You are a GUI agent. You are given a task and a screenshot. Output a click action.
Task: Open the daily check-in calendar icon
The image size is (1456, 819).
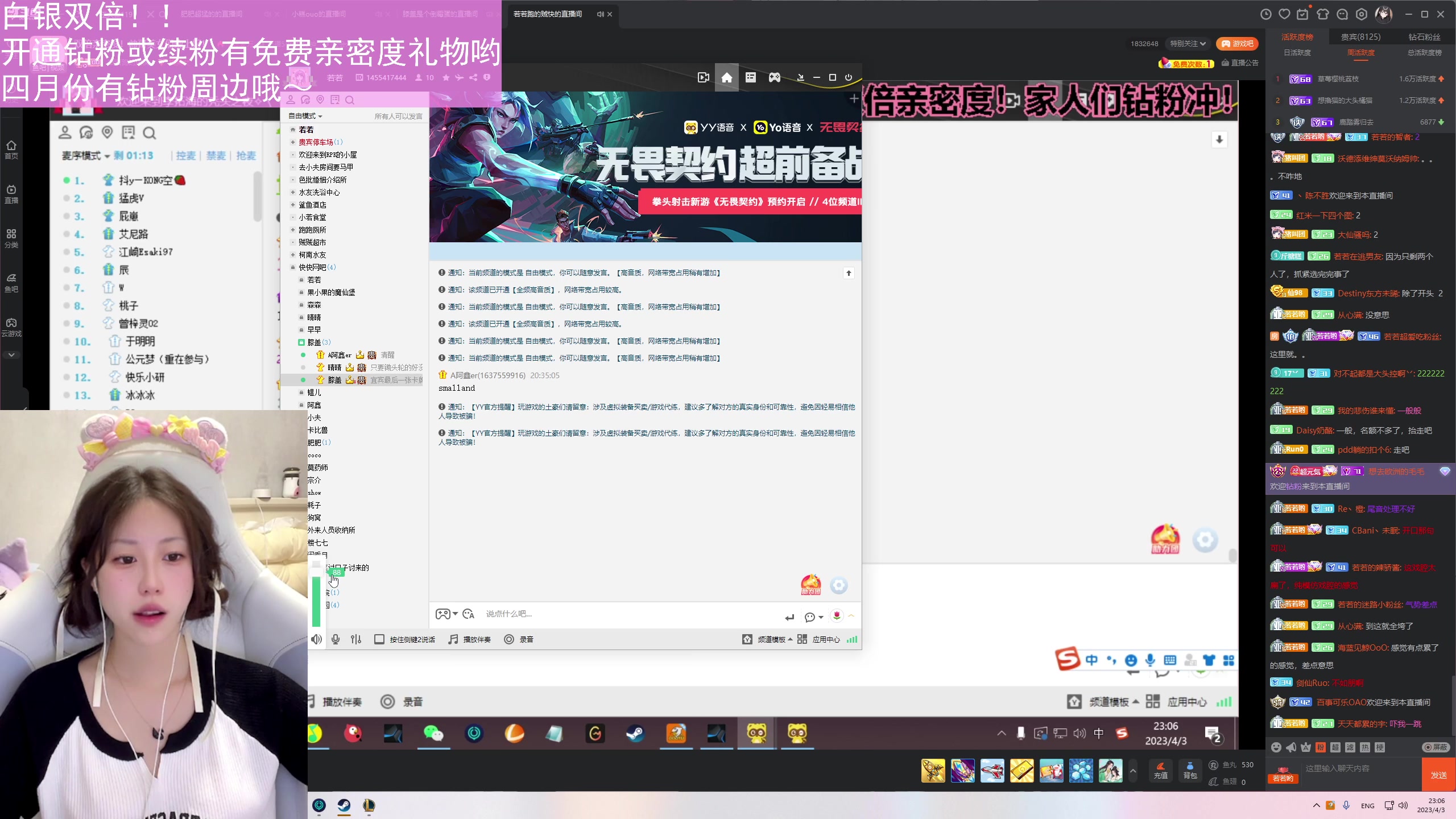(x=1302, y=14)
